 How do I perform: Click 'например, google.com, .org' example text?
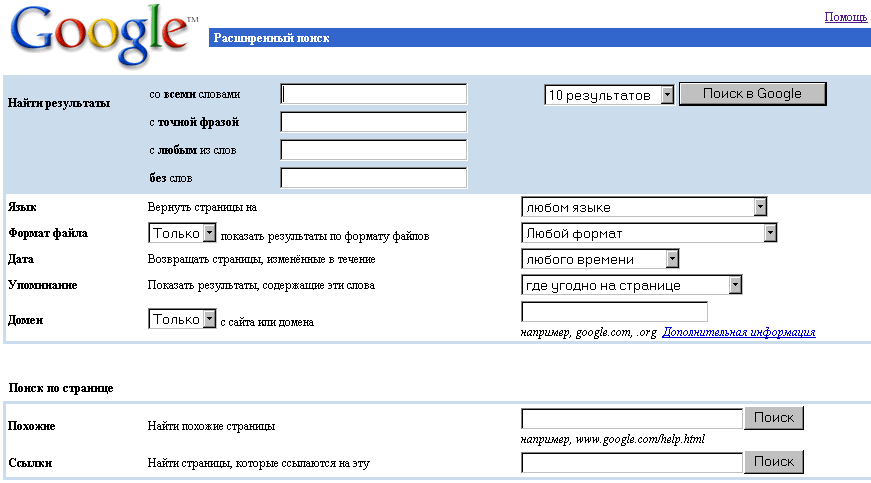pyautogui.click(x=589, y=333)
